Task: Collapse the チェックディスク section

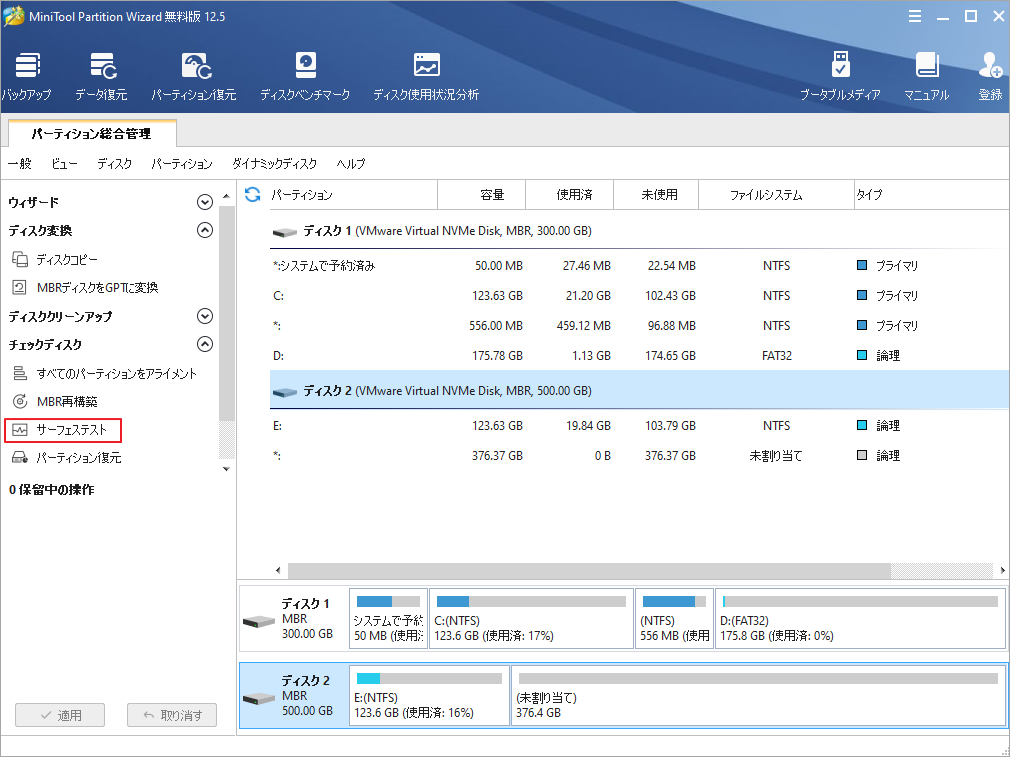Action: click(x=205, y=344)
